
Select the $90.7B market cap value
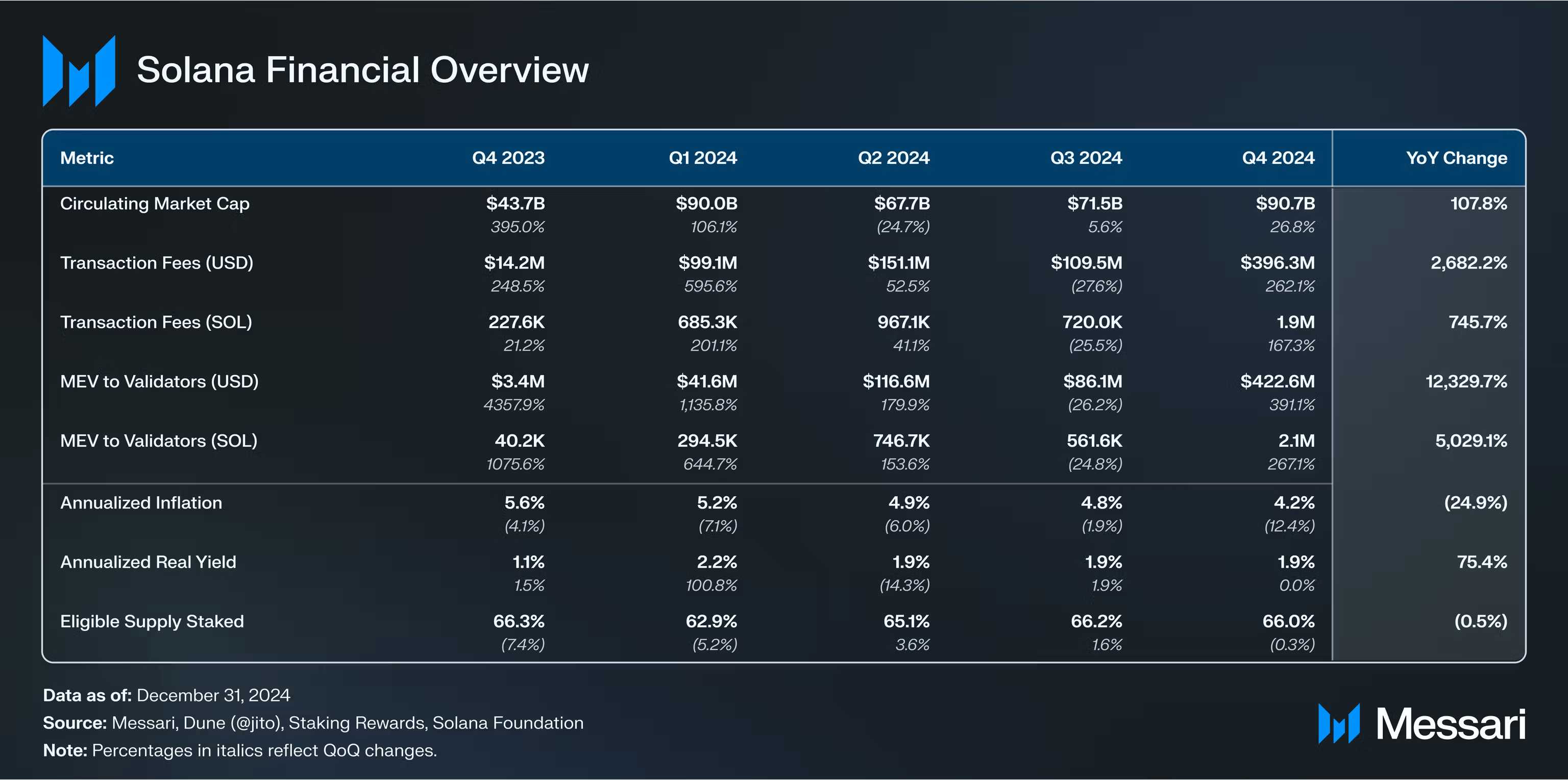tap(1286, 203)
